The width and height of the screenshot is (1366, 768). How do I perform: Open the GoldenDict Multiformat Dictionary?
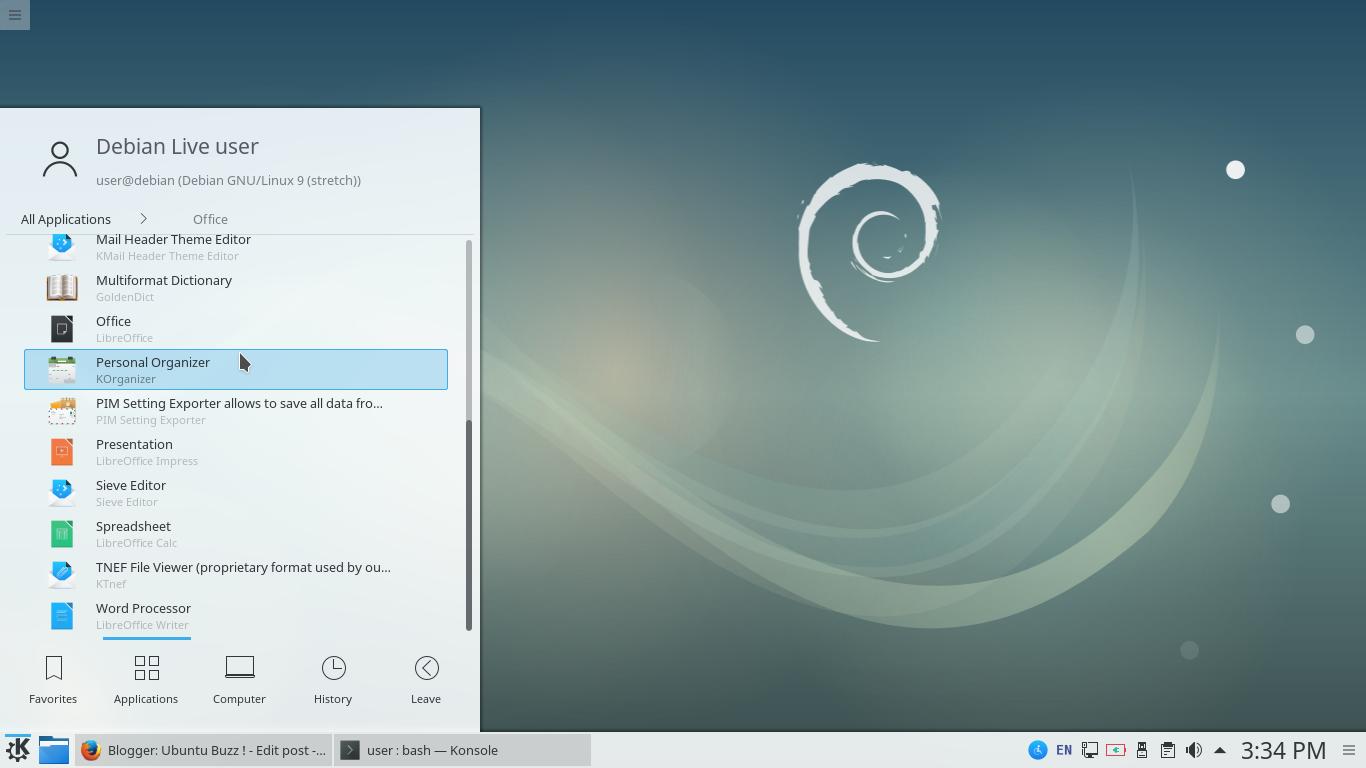point(163,287)
